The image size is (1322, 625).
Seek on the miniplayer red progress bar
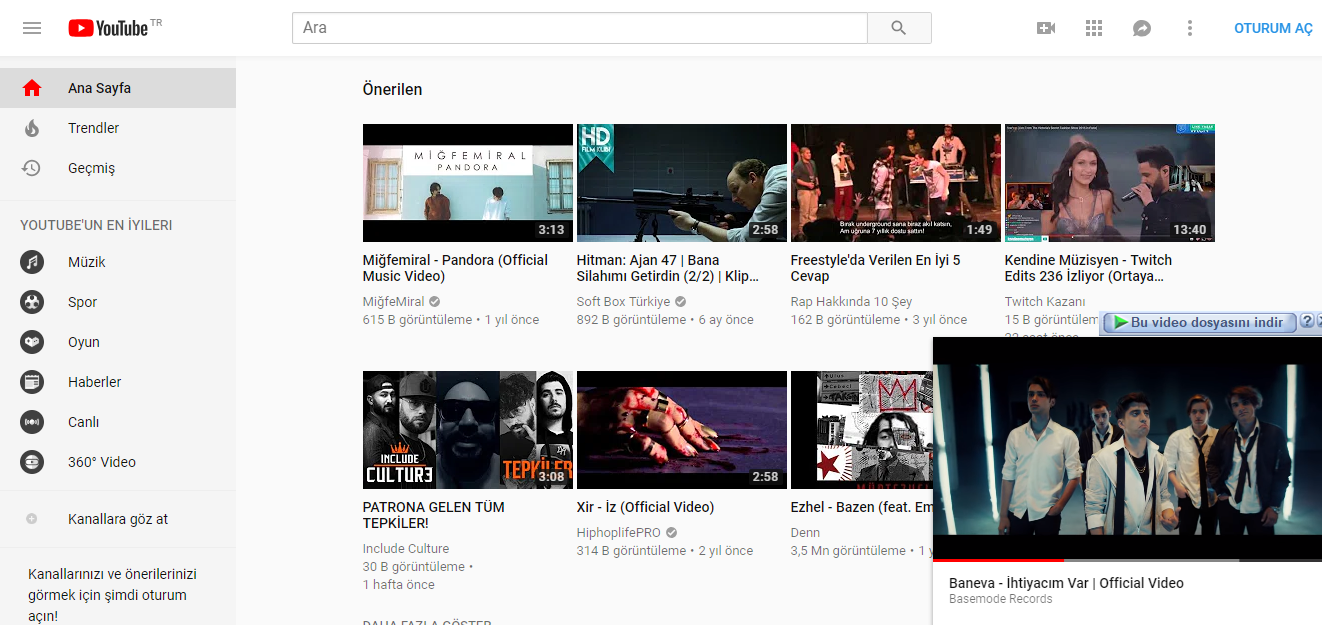tap(1127, 560)
